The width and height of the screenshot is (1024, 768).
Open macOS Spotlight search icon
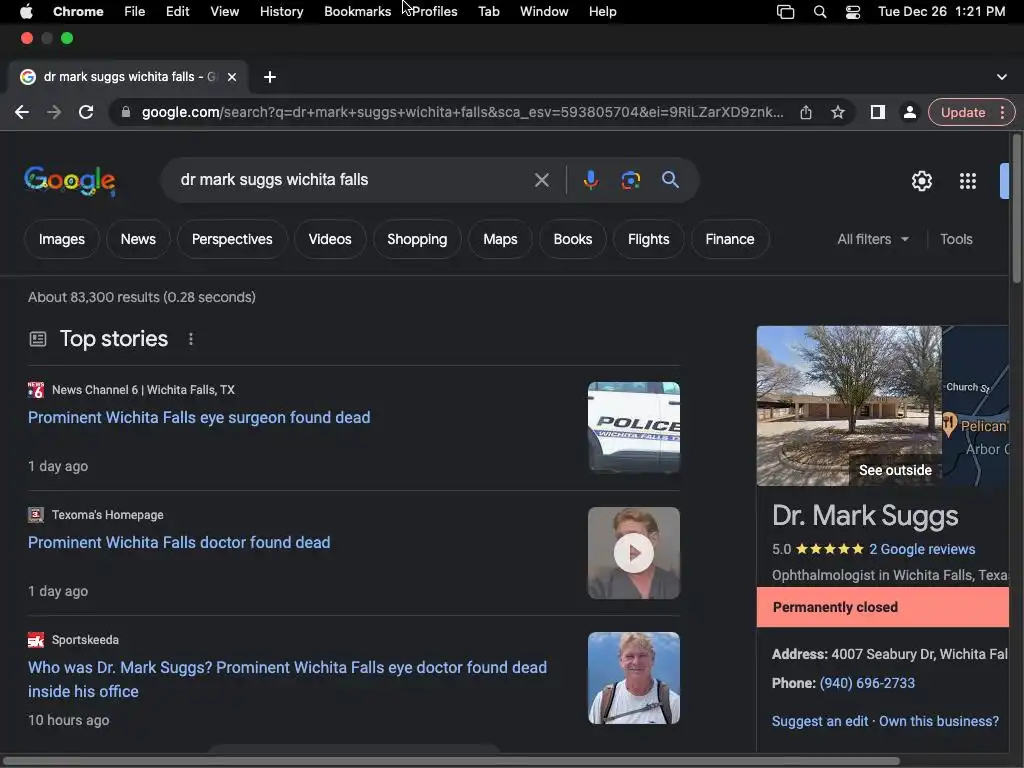[820, 12]
